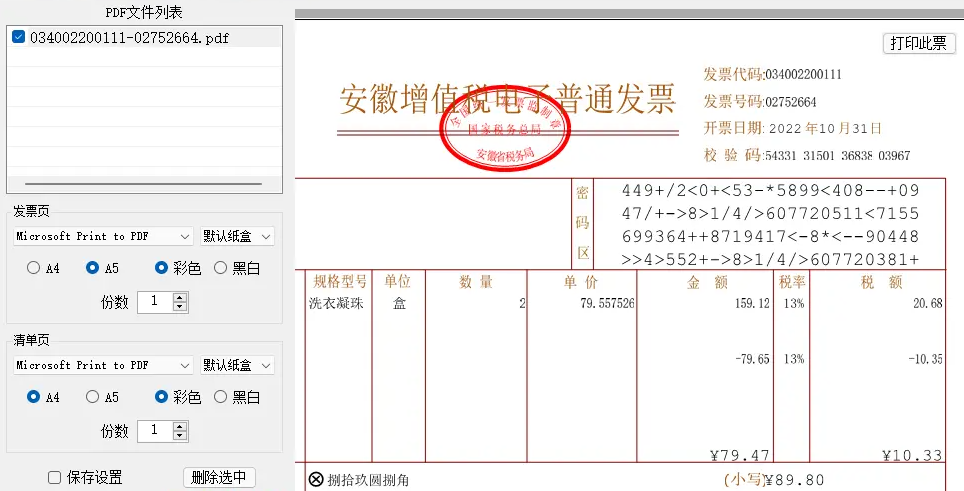Click the 数量 column header
Viewport: 964px width, 491px height.
coord(476,281)
